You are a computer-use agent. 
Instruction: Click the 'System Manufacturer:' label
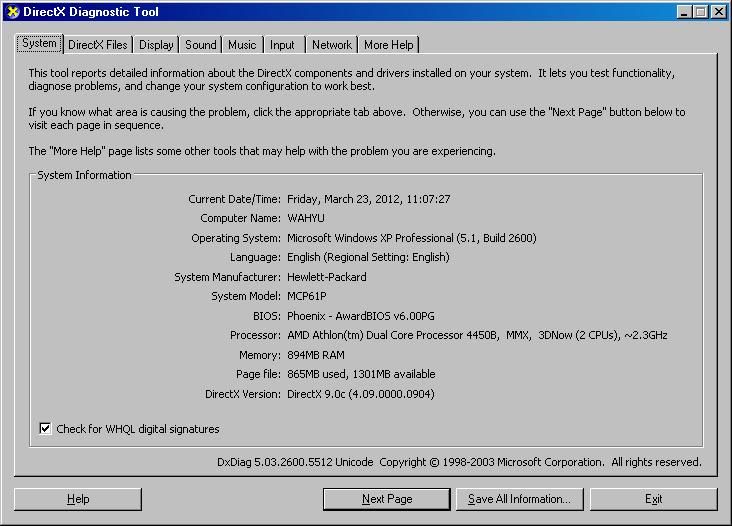pos(227,277)
